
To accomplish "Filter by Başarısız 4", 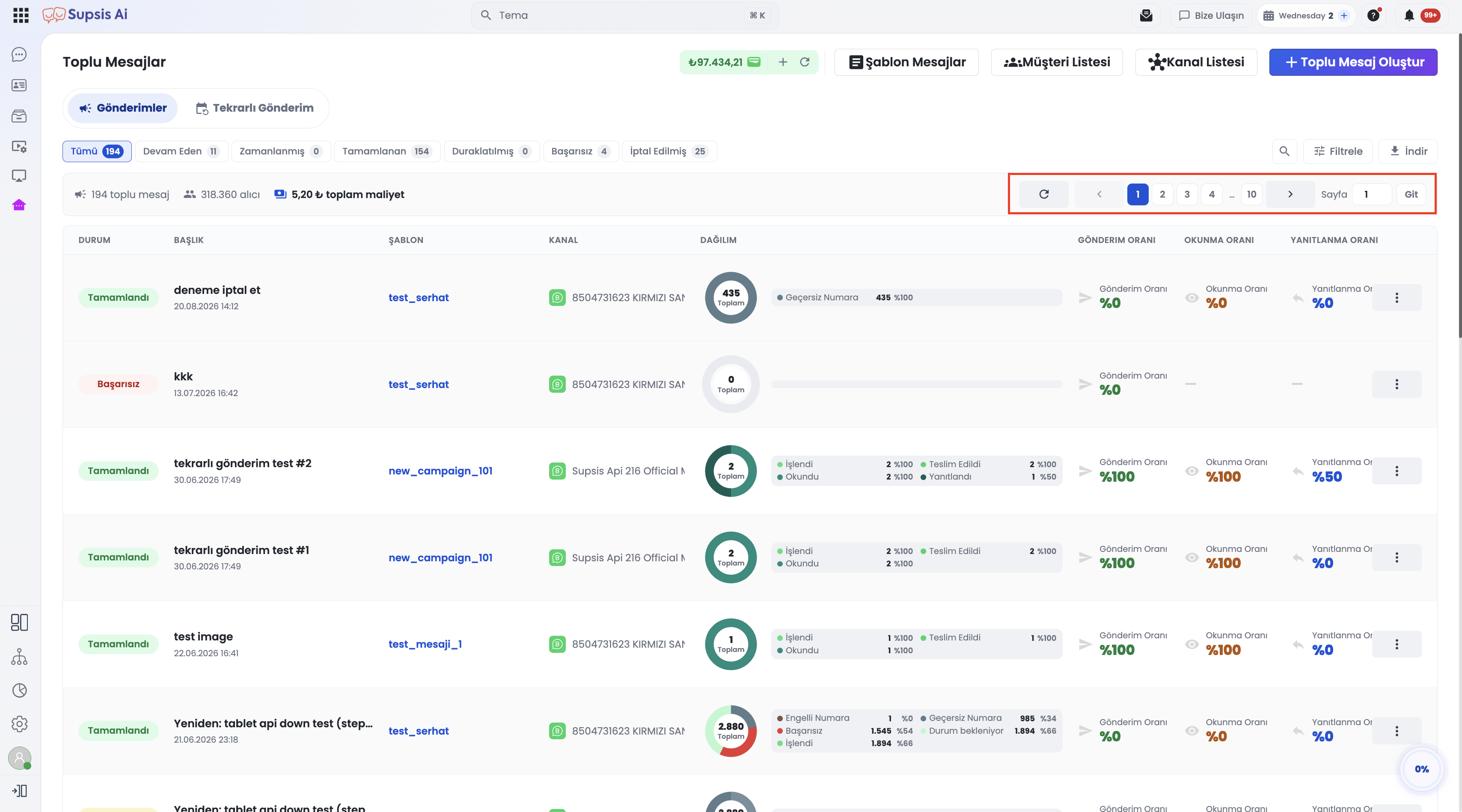I will tap(581, 151).
